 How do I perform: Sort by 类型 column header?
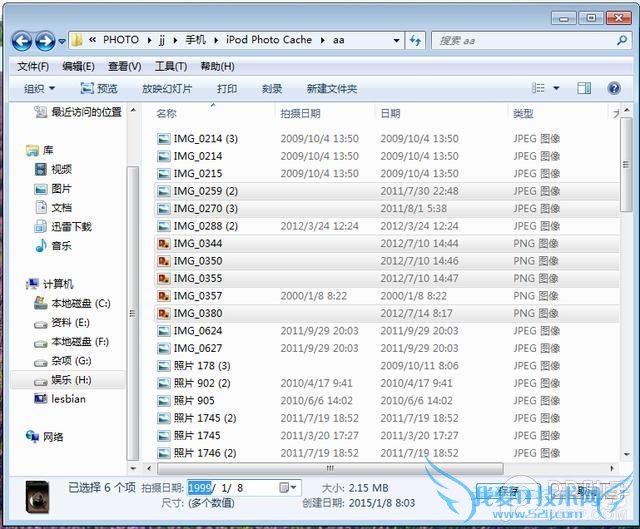[x=523, y=113]
